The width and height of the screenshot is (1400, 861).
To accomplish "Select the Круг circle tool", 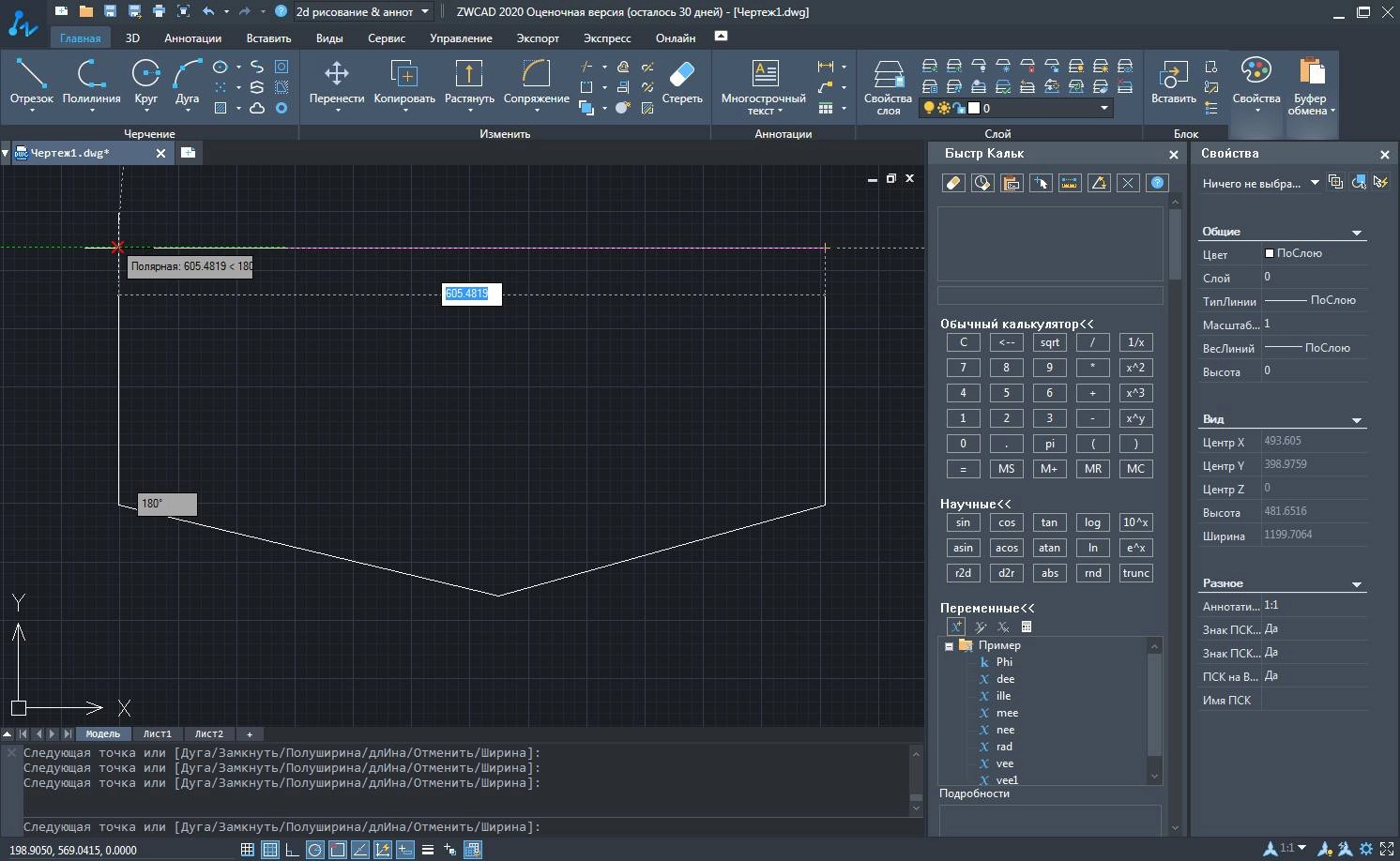I will coord(145,82).
